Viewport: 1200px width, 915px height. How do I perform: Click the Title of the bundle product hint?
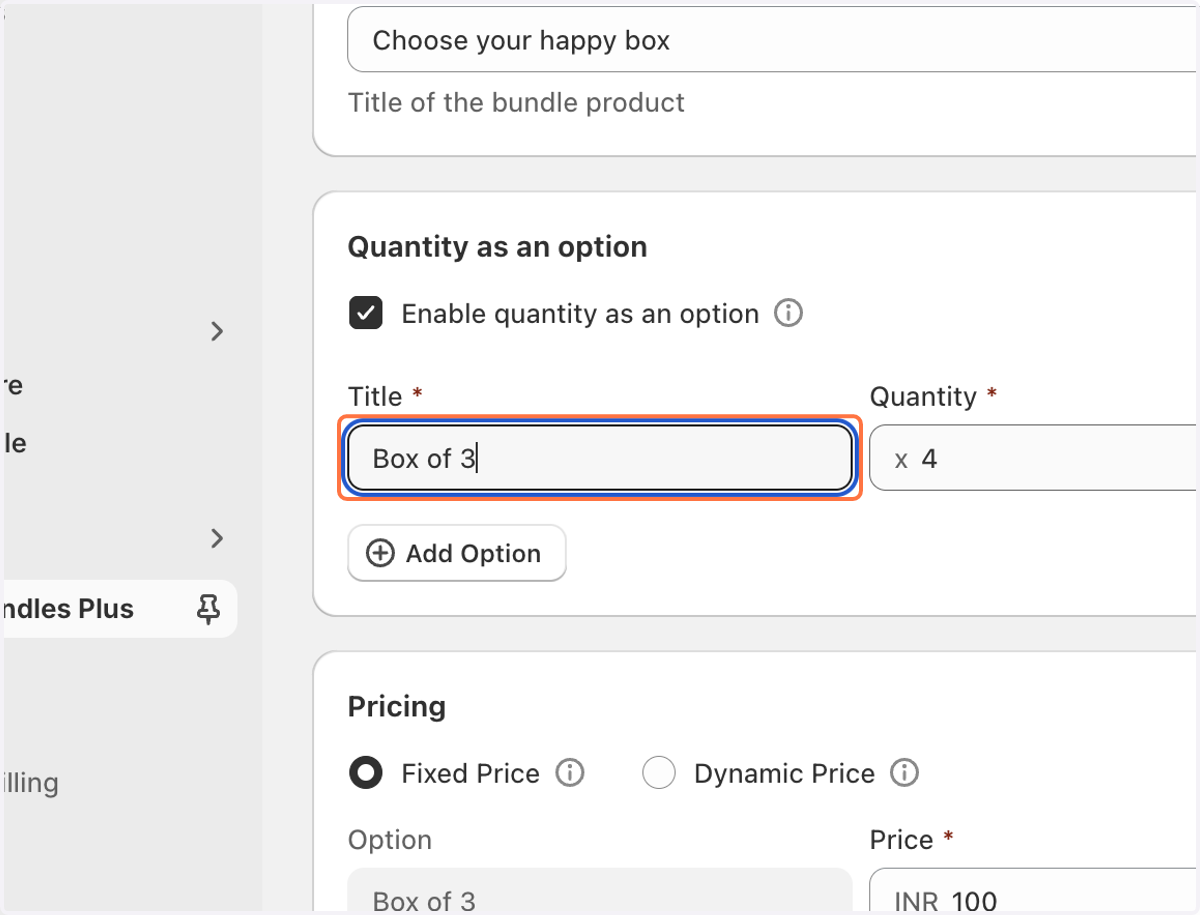[516, 103]
